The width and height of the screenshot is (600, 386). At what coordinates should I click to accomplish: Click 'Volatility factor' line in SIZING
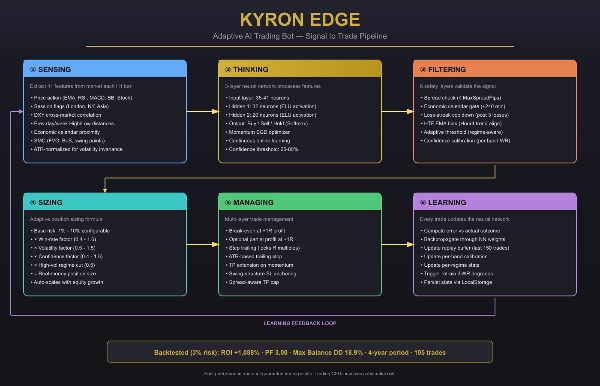click(x=63, y=248)
